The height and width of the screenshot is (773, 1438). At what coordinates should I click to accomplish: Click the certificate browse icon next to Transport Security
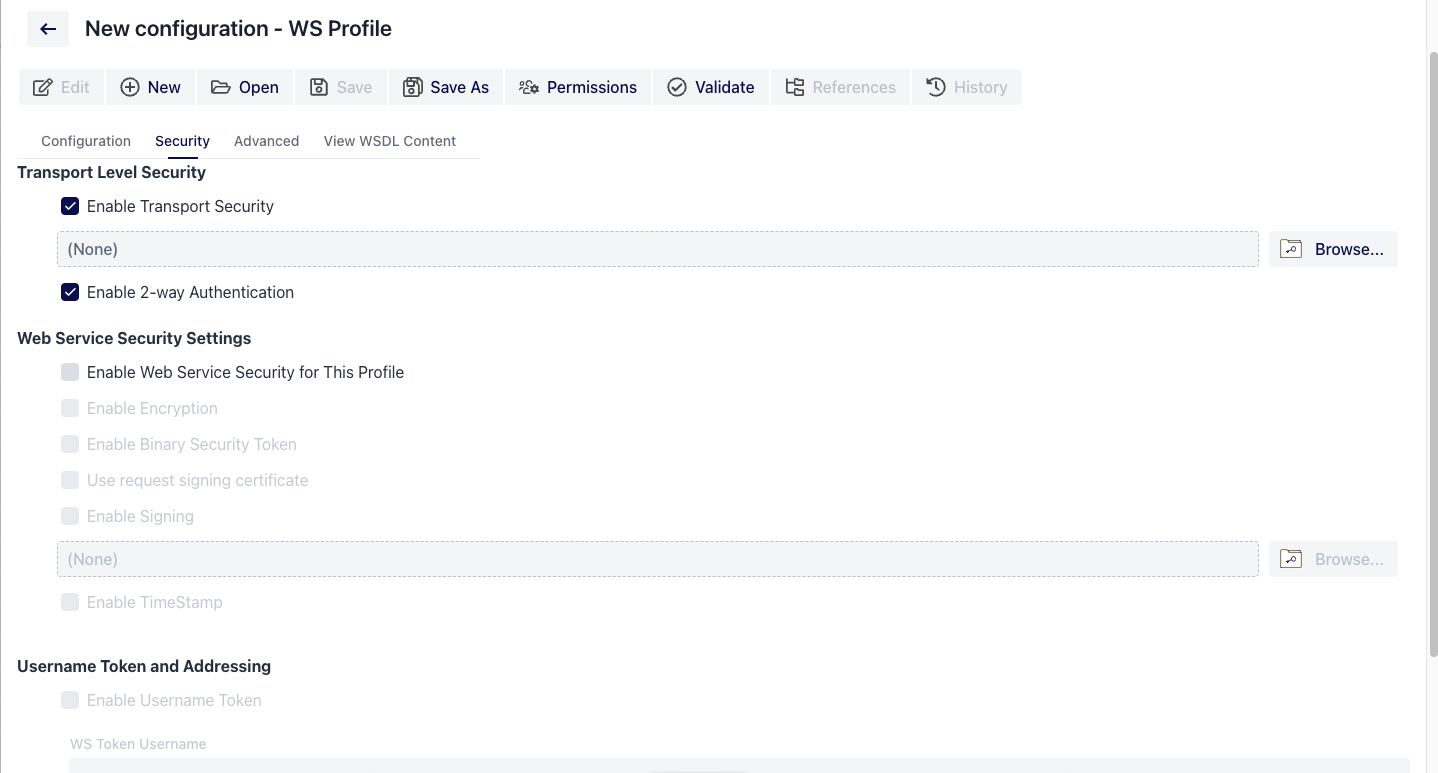[x=1290, y=249]
